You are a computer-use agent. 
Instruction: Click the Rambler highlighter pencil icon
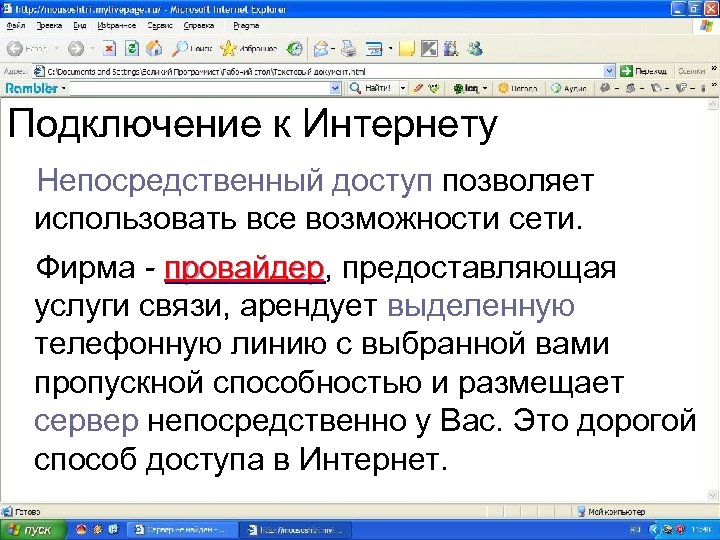(x=417, y=88)
